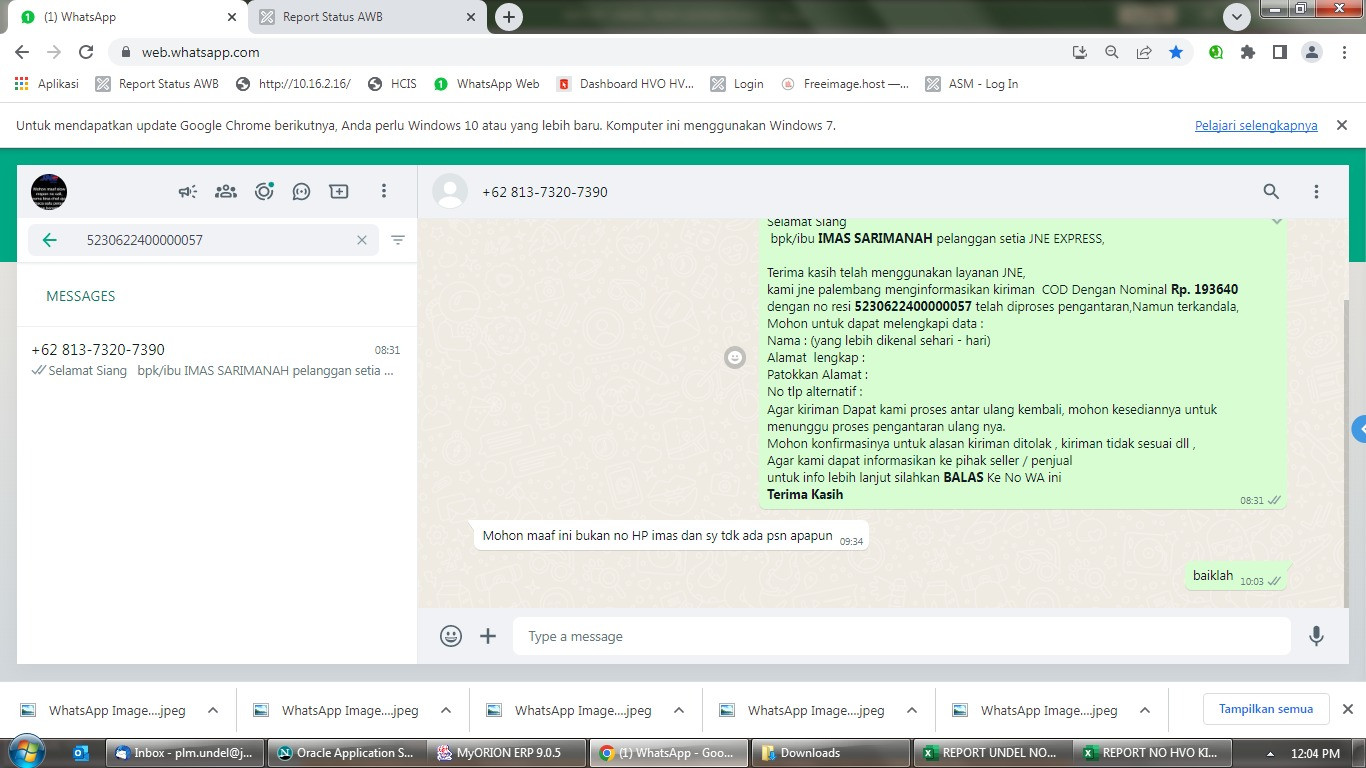Show hidden system tray icons
The height and width of the screenshot is (768, 1366).
coord(1271,754)
